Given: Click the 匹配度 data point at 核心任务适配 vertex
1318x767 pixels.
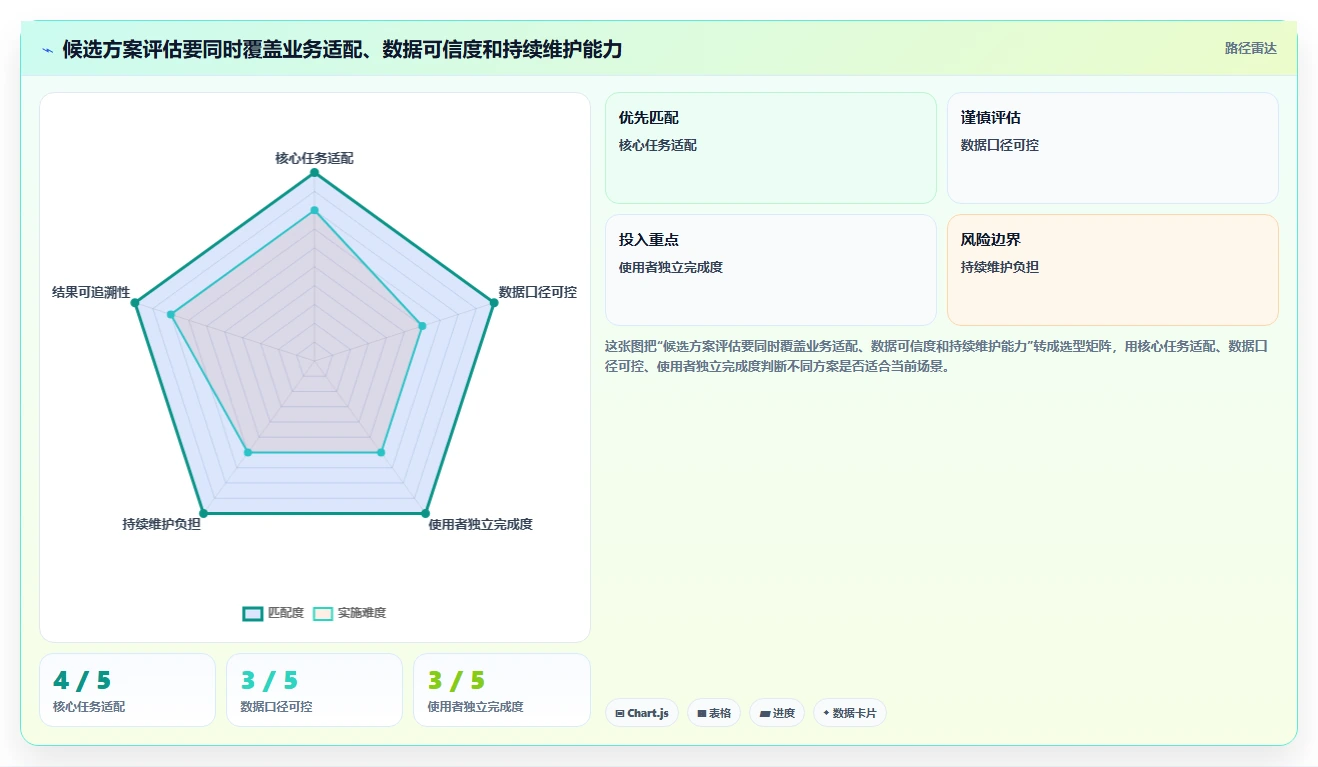Looking at the screenshot, I should [x=314, y=173].
